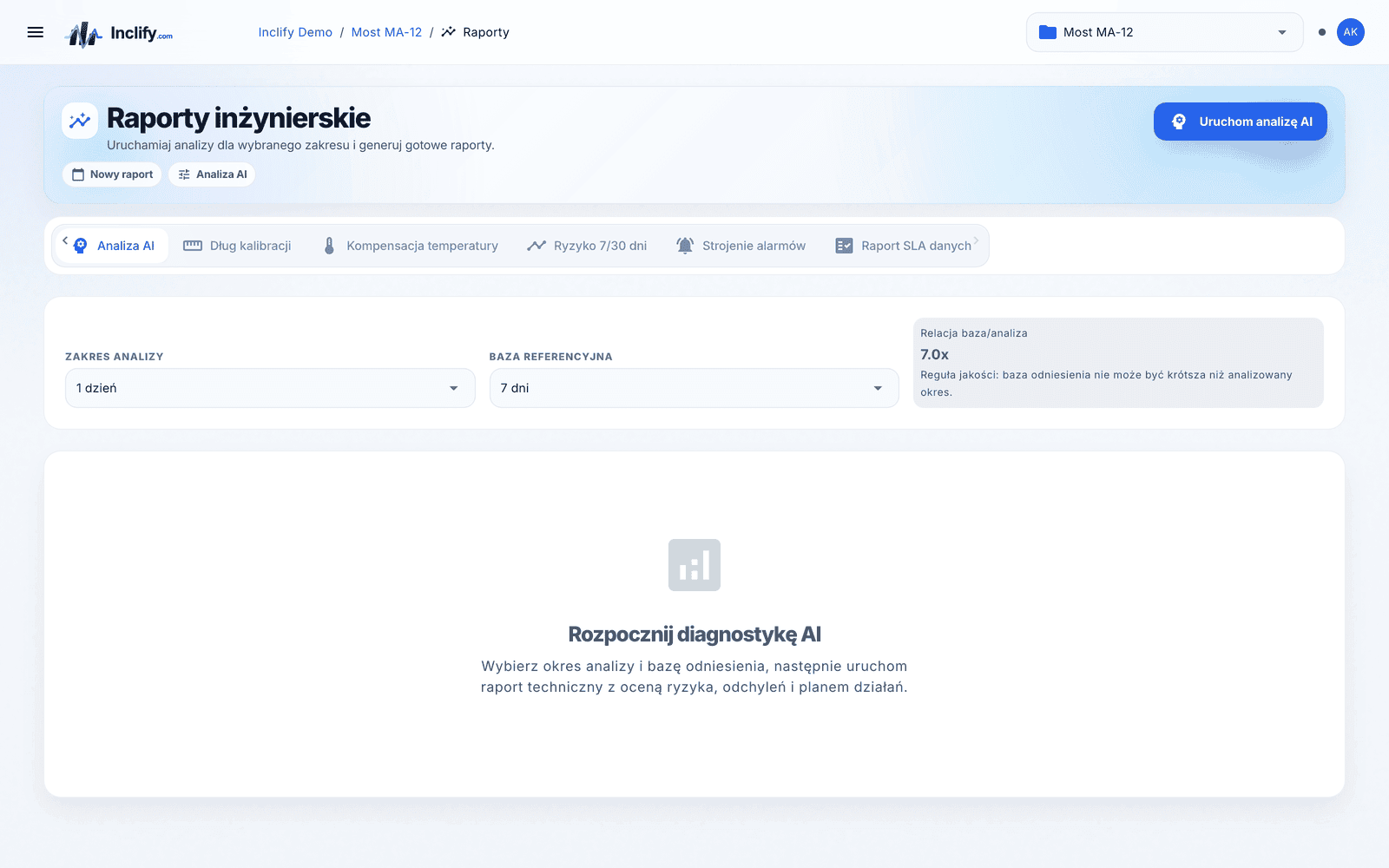This screenshot has width=1389, height=868.
Task: Click the calendar icon on Nowy raport
Action: click(78, 174)
